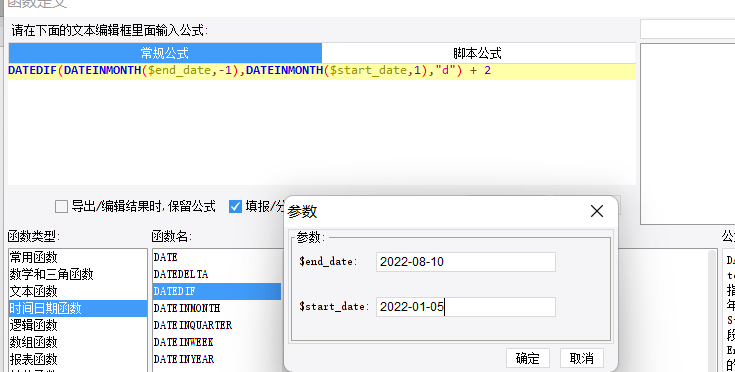Screen dimensions: 735x372
Task: Select 数组函数 function type
Action: pos(78,342)
